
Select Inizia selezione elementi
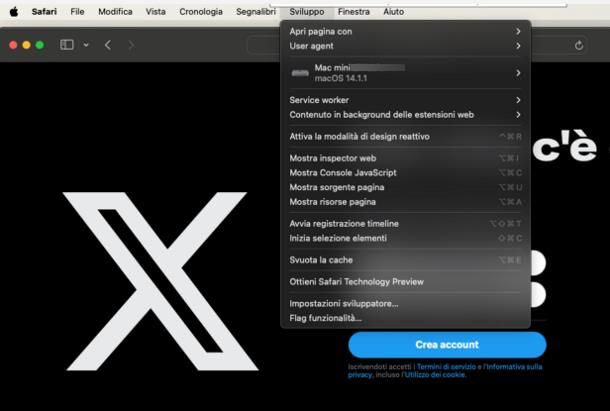(405, 238)
